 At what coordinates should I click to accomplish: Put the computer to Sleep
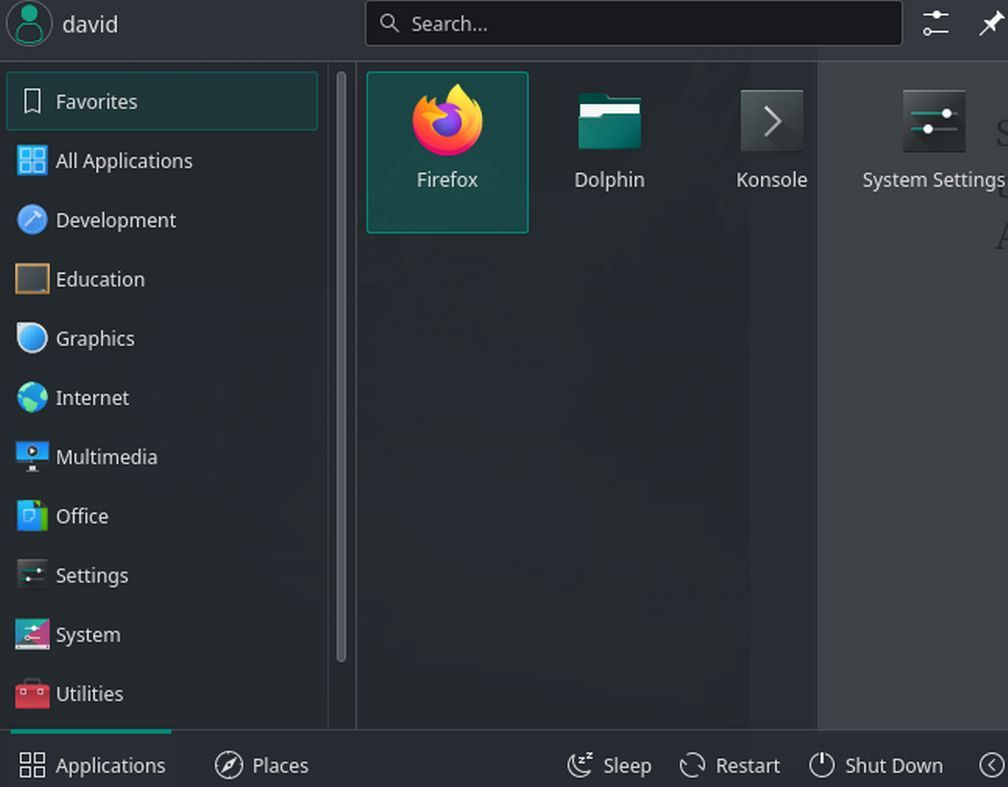coord(609,765)
